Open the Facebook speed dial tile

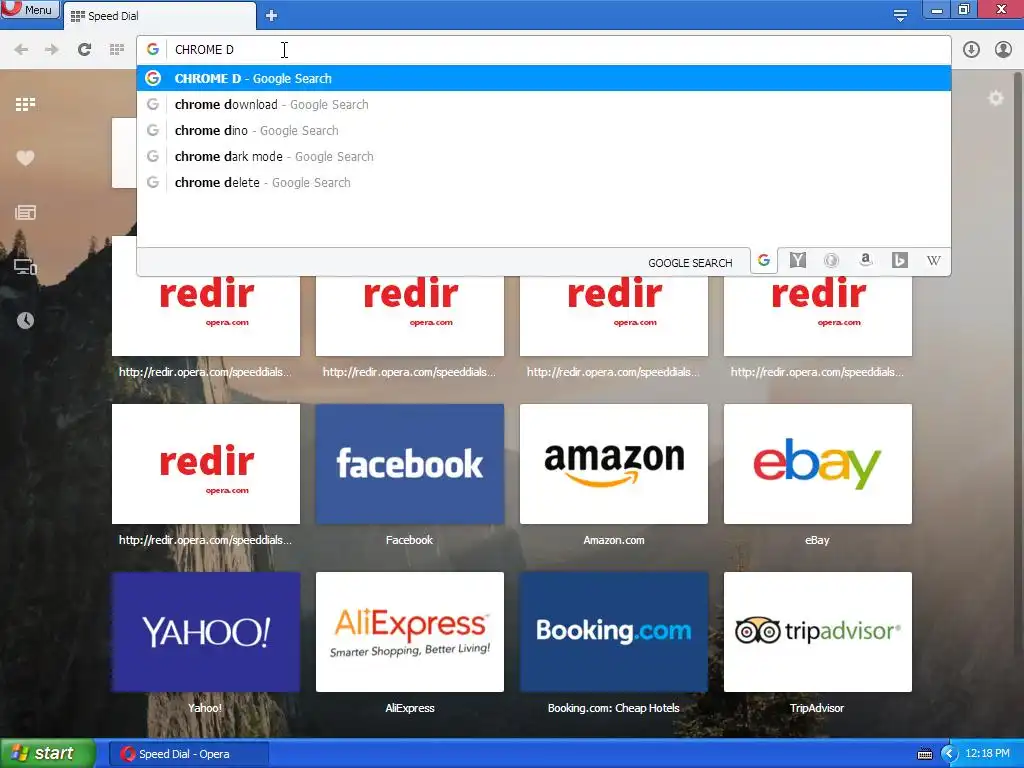(409, 464)
